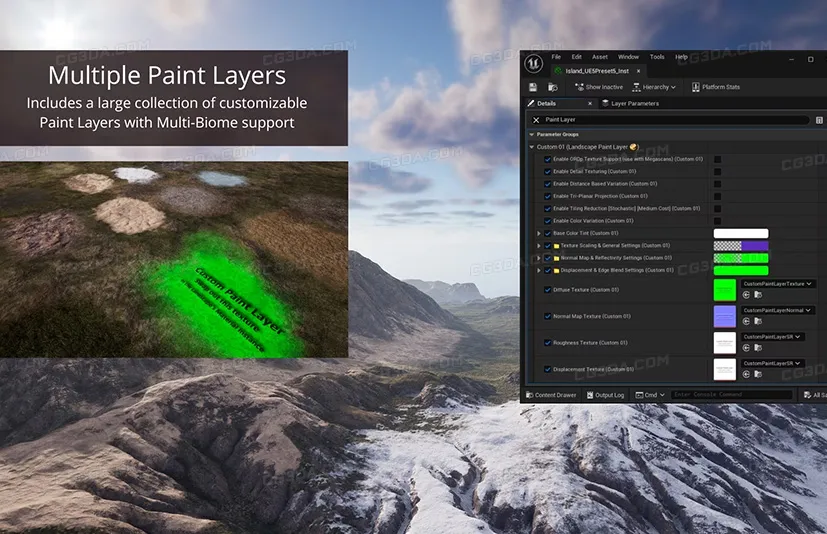Open the Tools menu
Viewport: 827px width, 534px height.
pyautogui.click(x=657, y=57)
